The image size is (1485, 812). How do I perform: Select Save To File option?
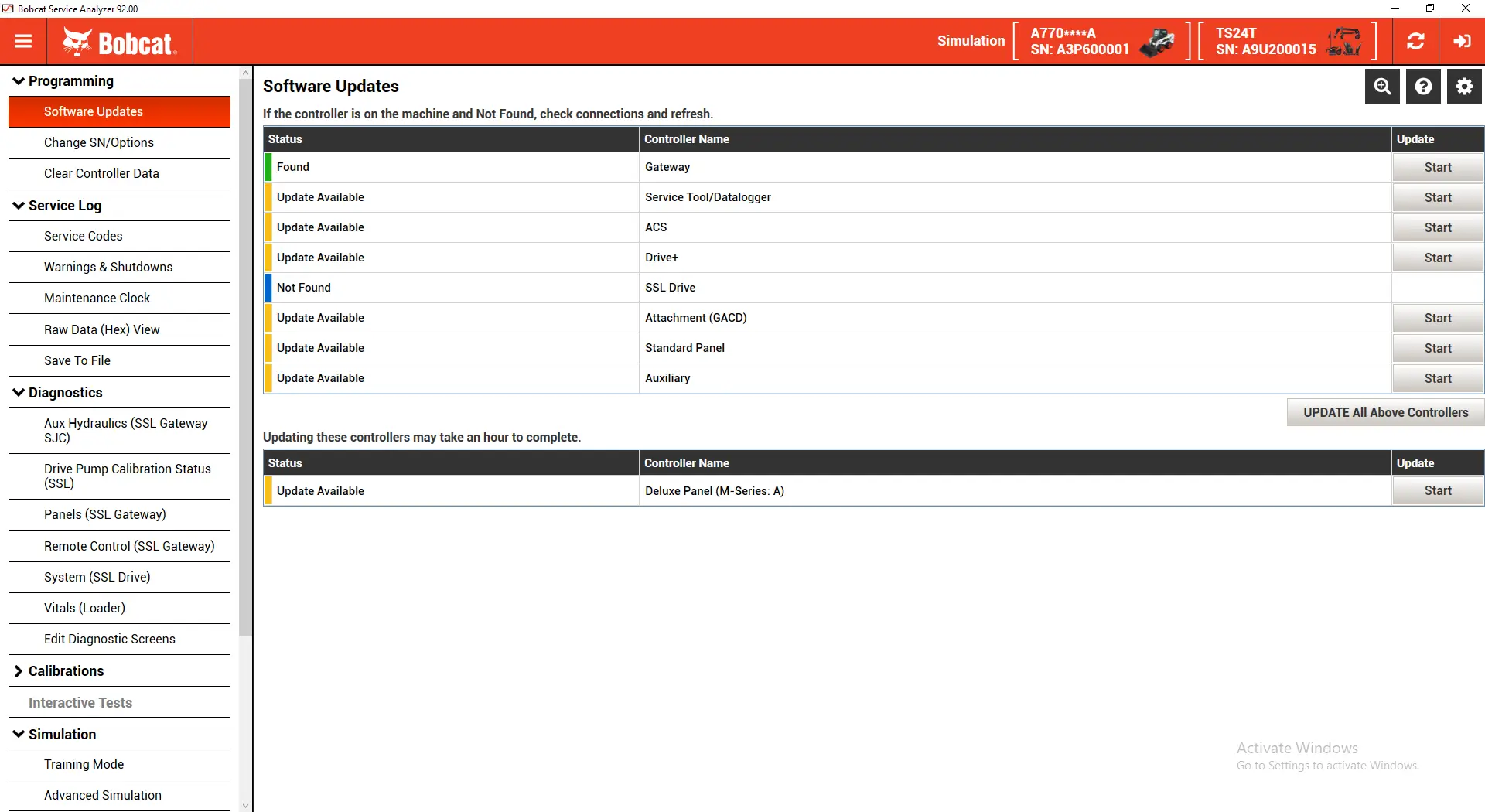coord(119,360)
